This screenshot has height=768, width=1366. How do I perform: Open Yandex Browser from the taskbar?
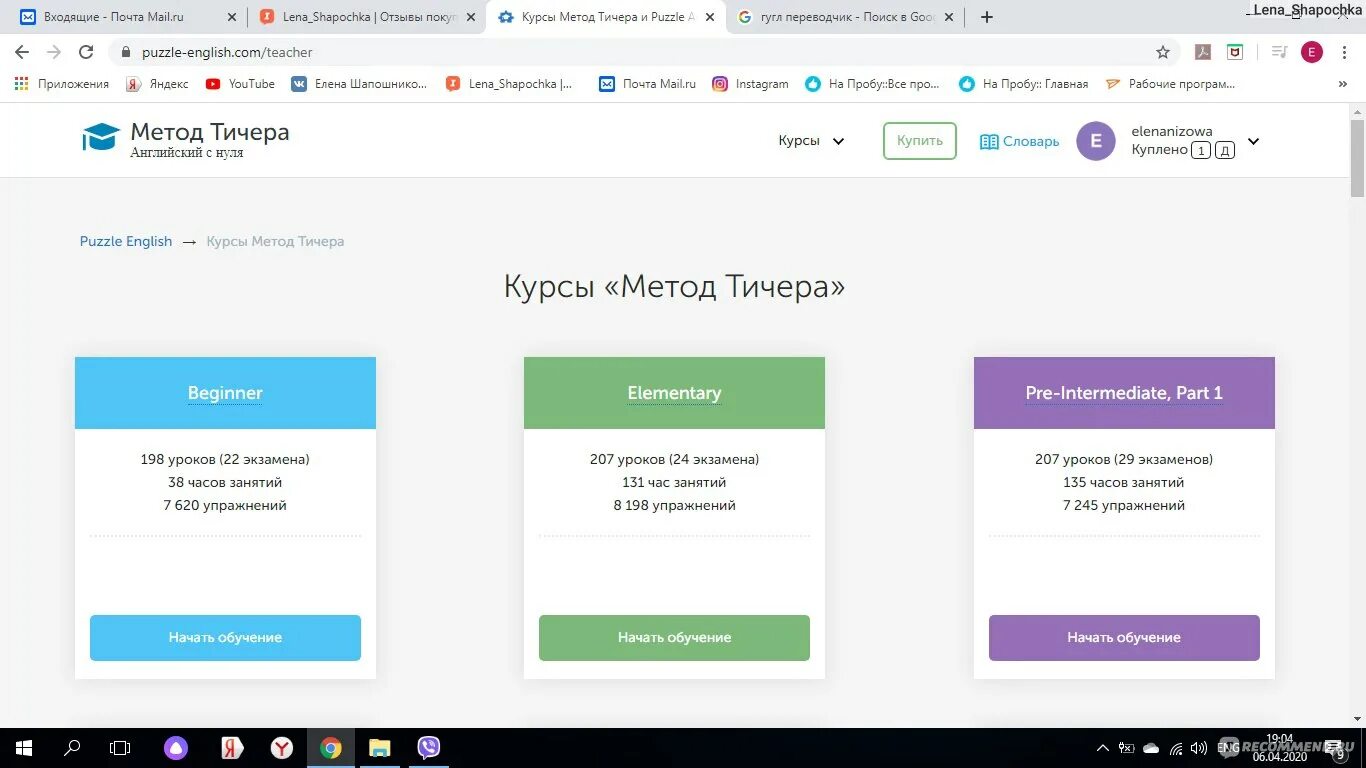(282, 747)
